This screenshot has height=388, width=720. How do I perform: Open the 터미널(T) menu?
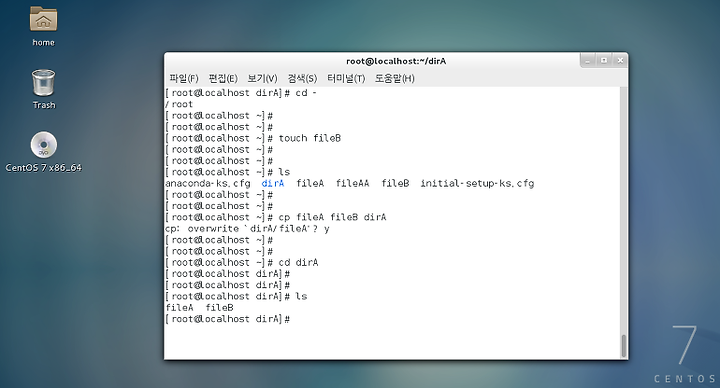[x=346, y=79]
